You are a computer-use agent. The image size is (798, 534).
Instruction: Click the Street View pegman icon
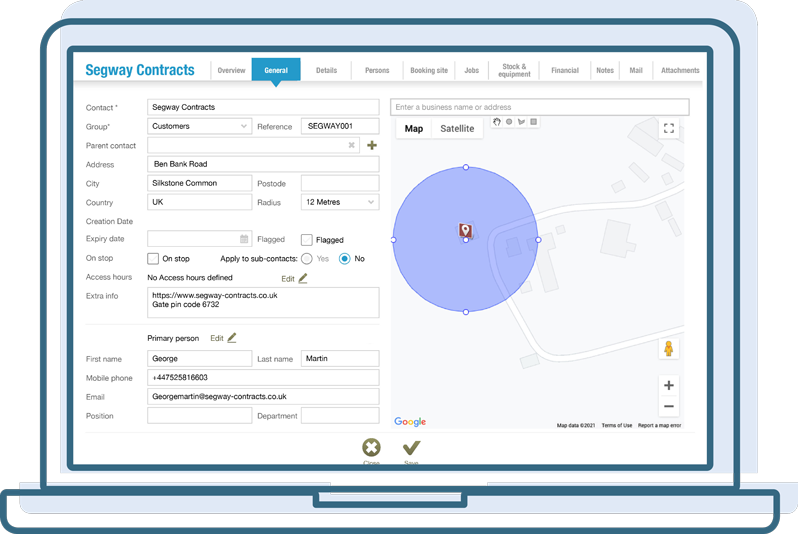pos(669,349)
